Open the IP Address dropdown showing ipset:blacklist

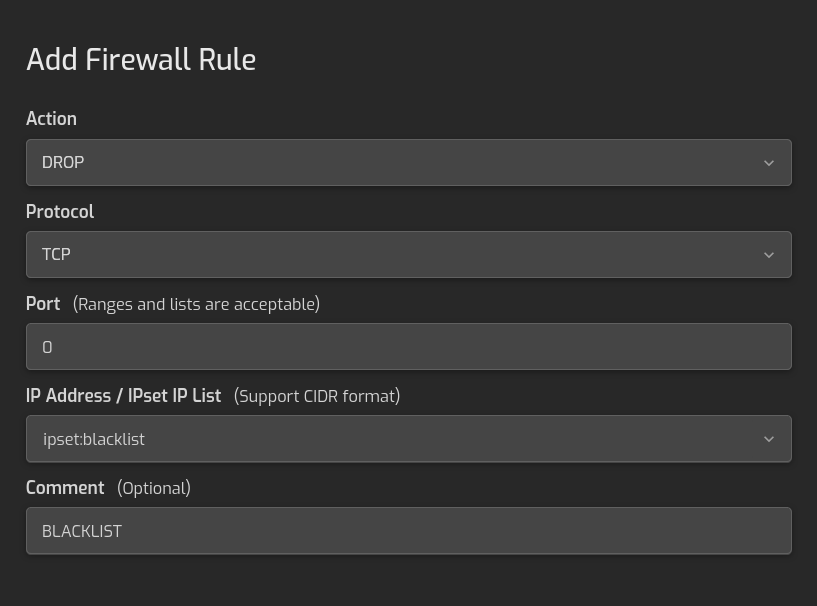[408, 439]
